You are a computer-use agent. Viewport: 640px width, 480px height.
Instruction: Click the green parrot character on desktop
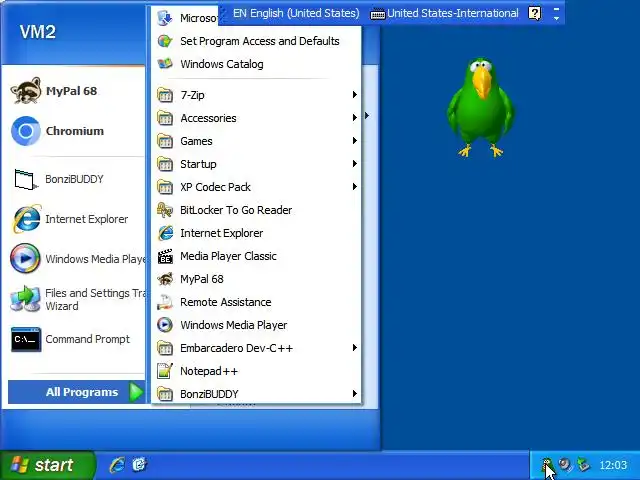pyautogui.click(x=480, y=108)
